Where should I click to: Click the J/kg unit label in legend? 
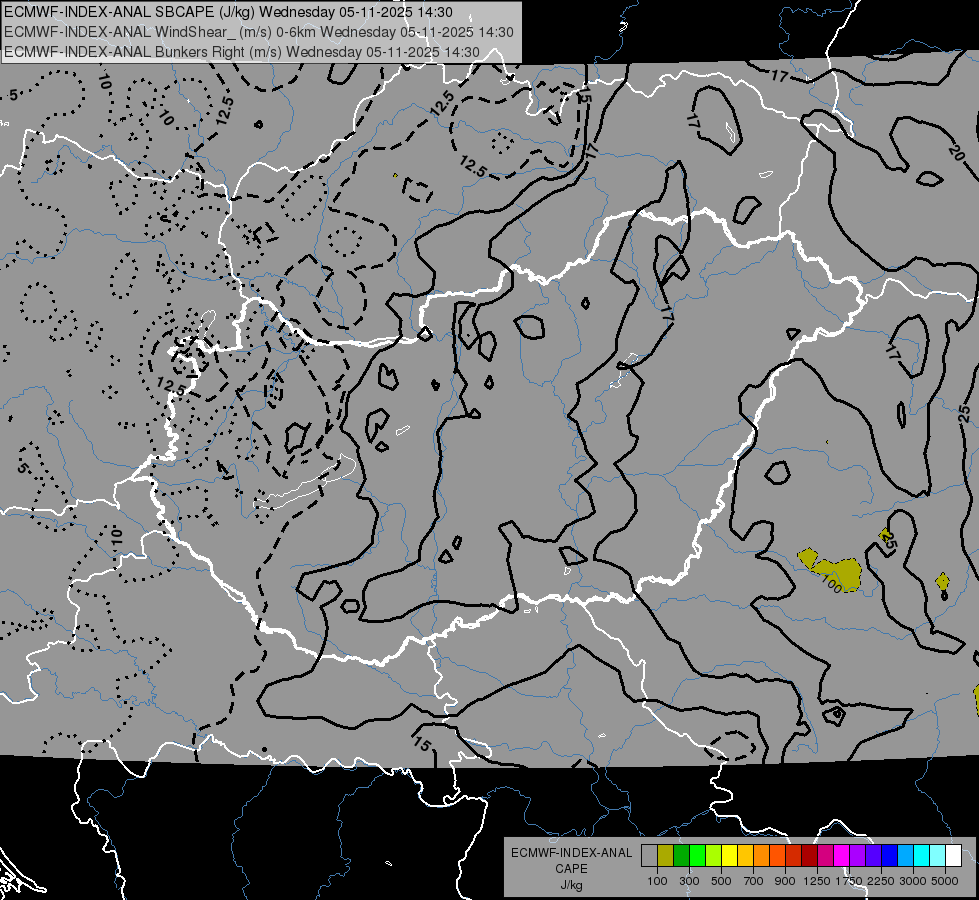pos(571,885)
